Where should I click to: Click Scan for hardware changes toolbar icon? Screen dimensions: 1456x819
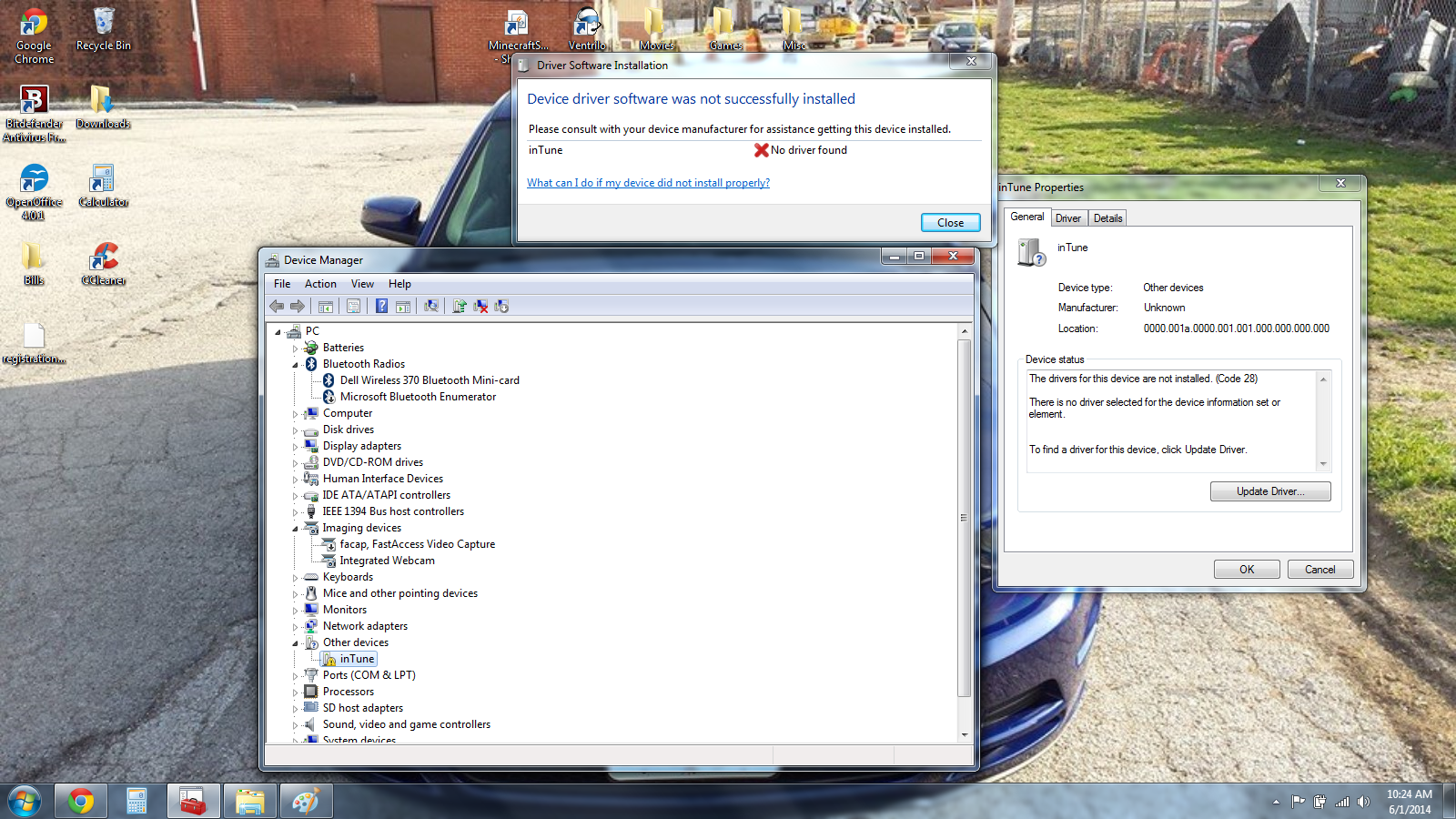pos(431,307)
